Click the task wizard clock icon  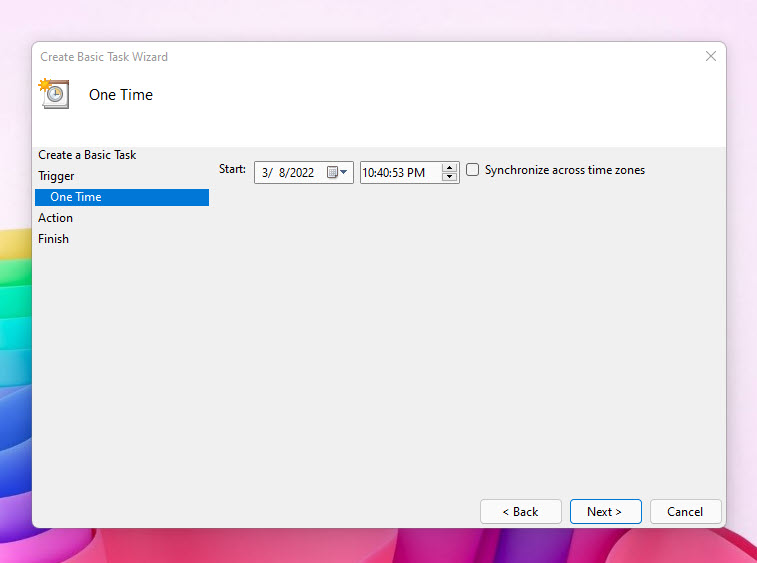[54, 93]
